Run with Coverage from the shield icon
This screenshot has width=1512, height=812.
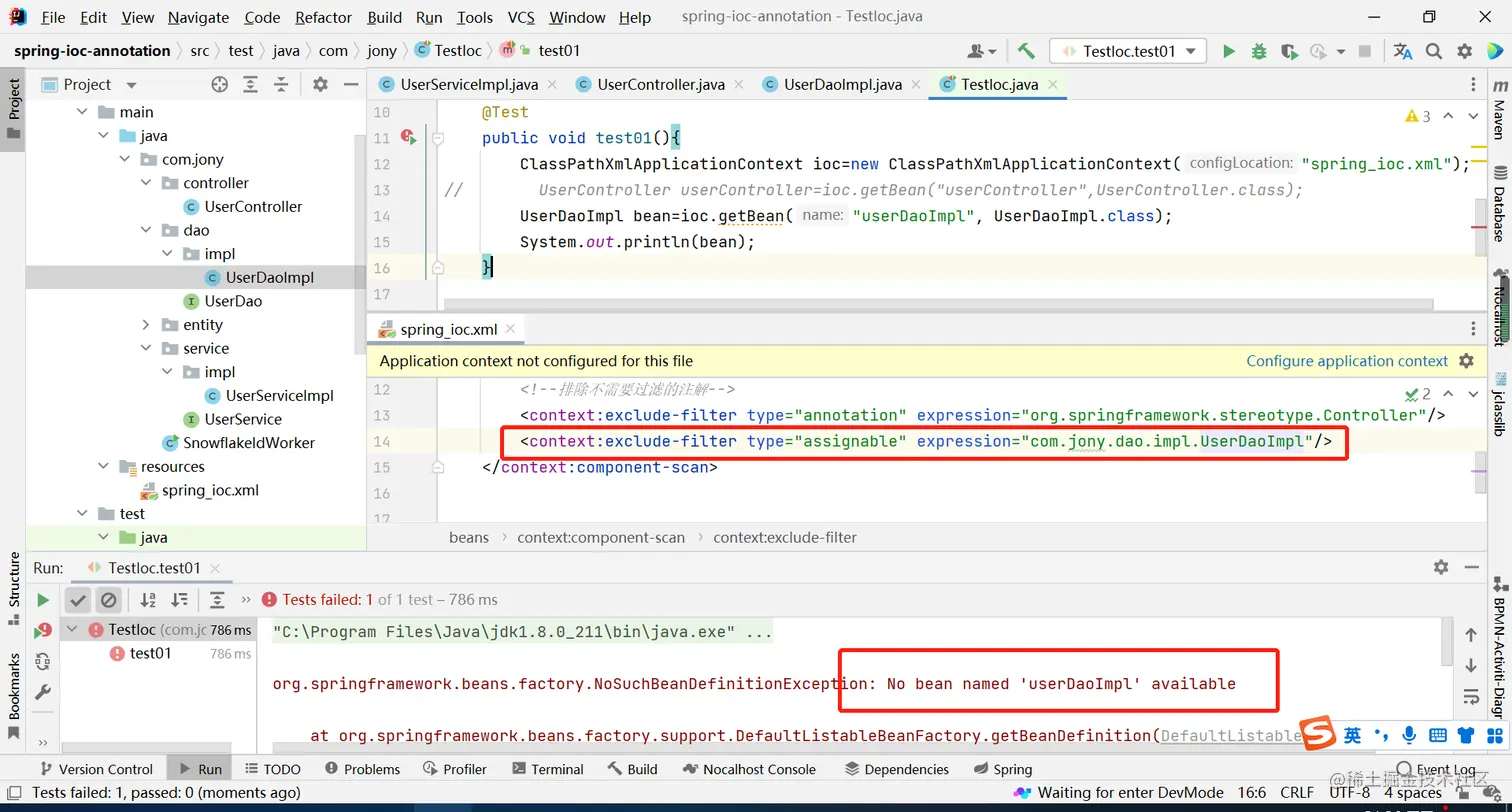[x=1289, y=51]
